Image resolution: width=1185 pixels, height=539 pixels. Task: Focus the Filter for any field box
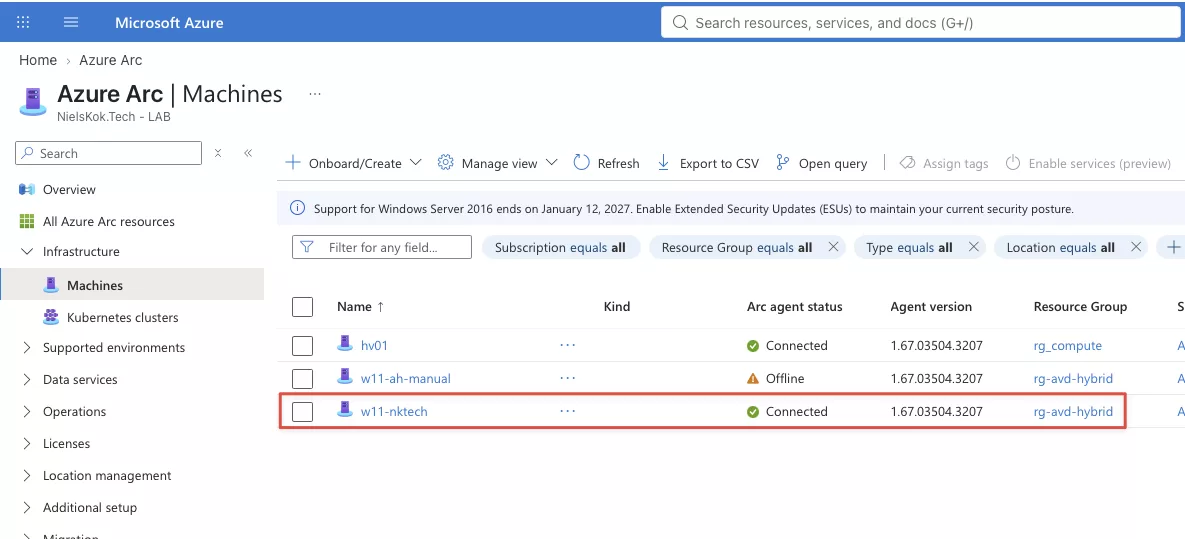382,247
